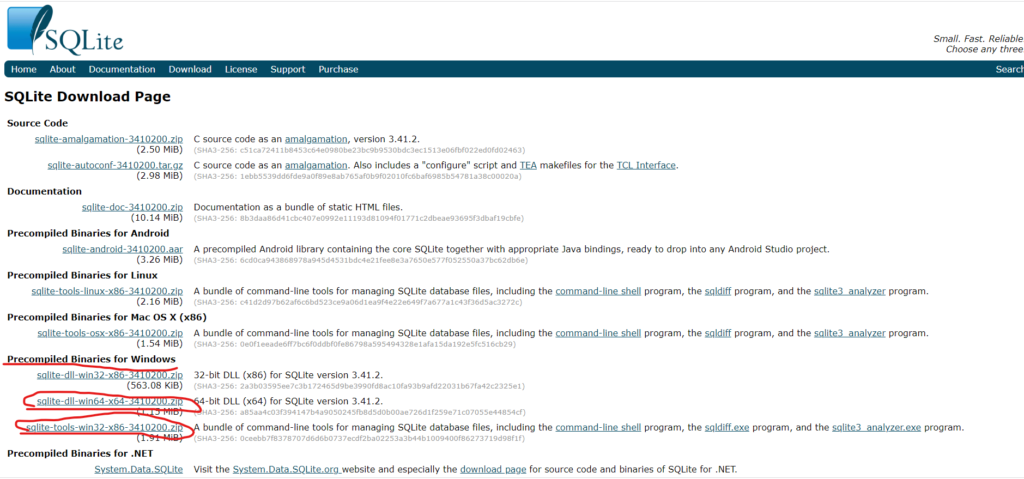Download sqlite-tools-osx-x86-3410200.zip
Screen dimensions: 1024x479
pyautogui.click(x=110, y=333)
